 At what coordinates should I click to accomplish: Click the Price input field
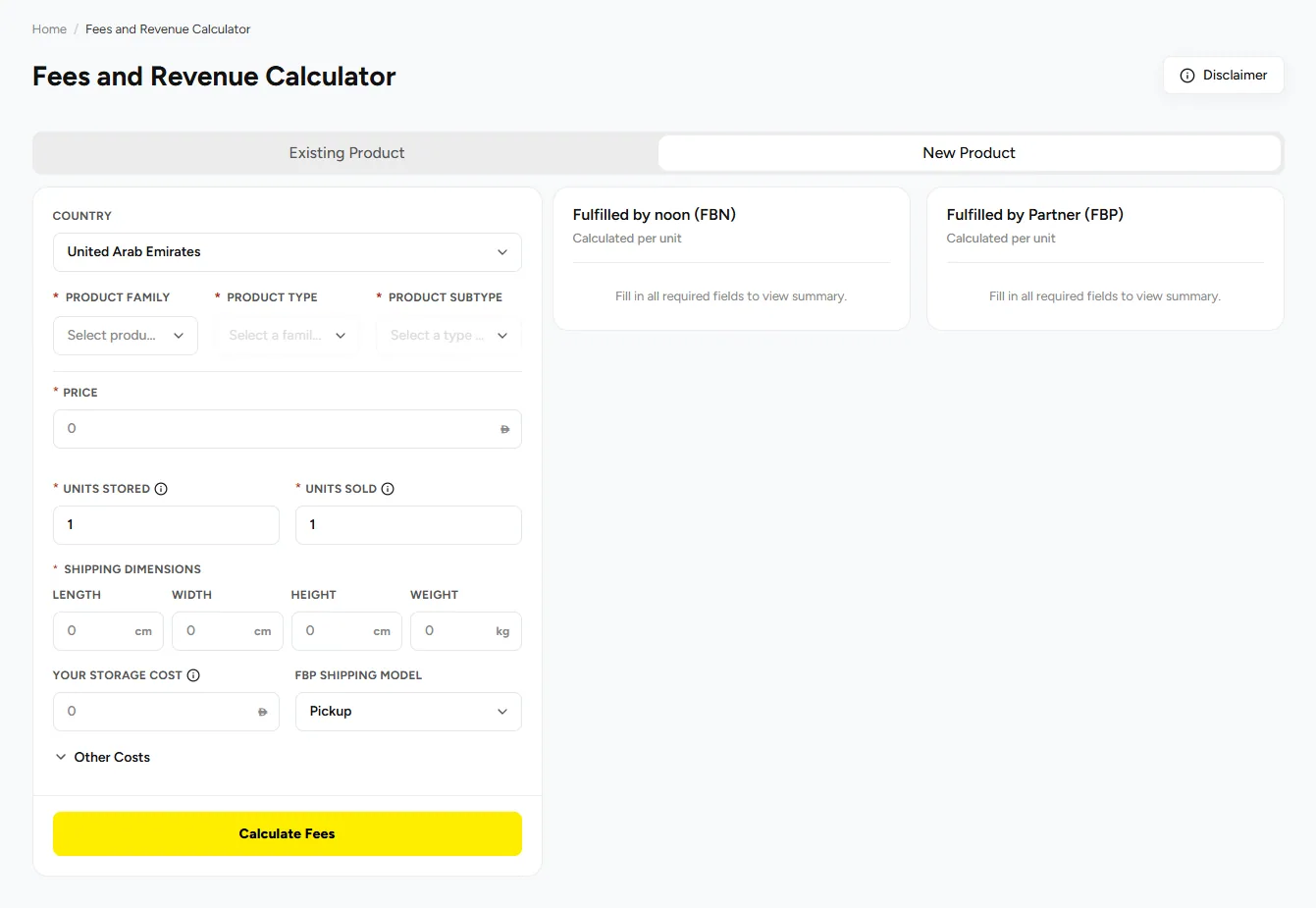pyautogui.click(x=288, y=429)
